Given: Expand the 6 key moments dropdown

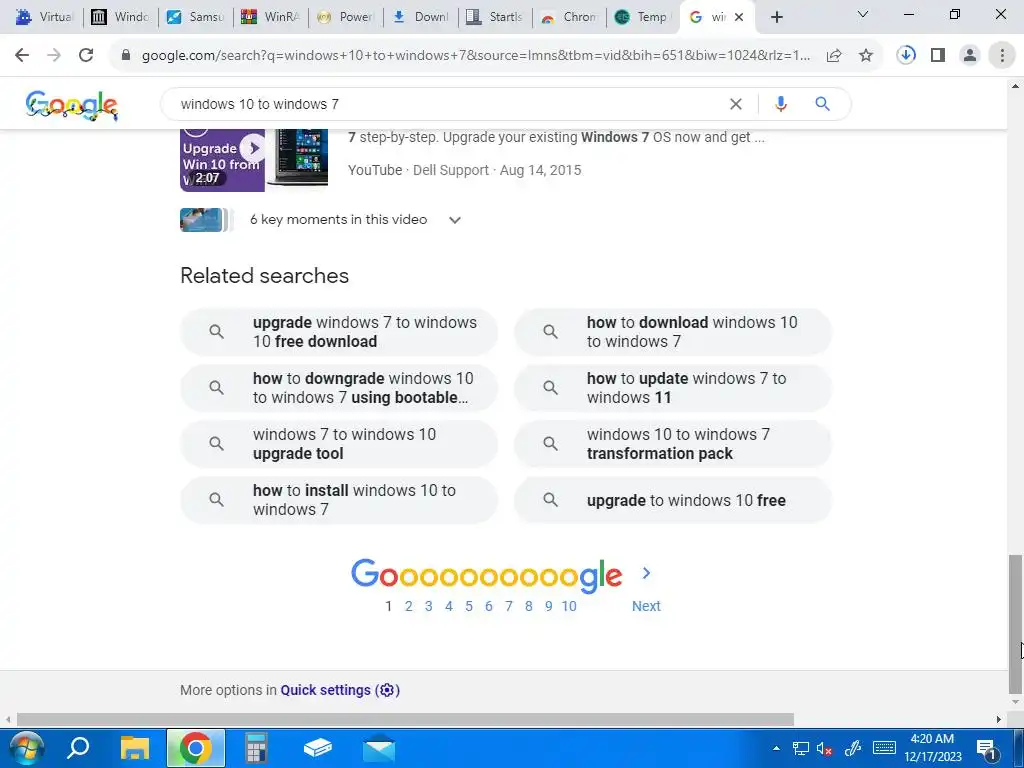Looking at the screenshot, I should click(455, 220).
